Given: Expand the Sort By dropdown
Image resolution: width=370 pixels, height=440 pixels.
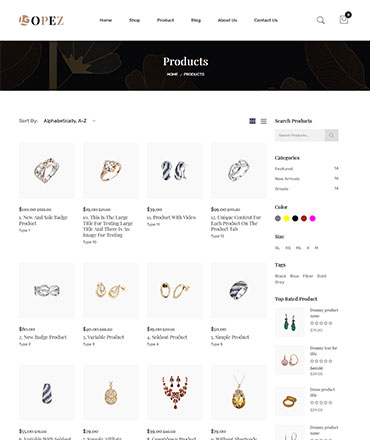Looking at the screenshot, I should (70, 121).
